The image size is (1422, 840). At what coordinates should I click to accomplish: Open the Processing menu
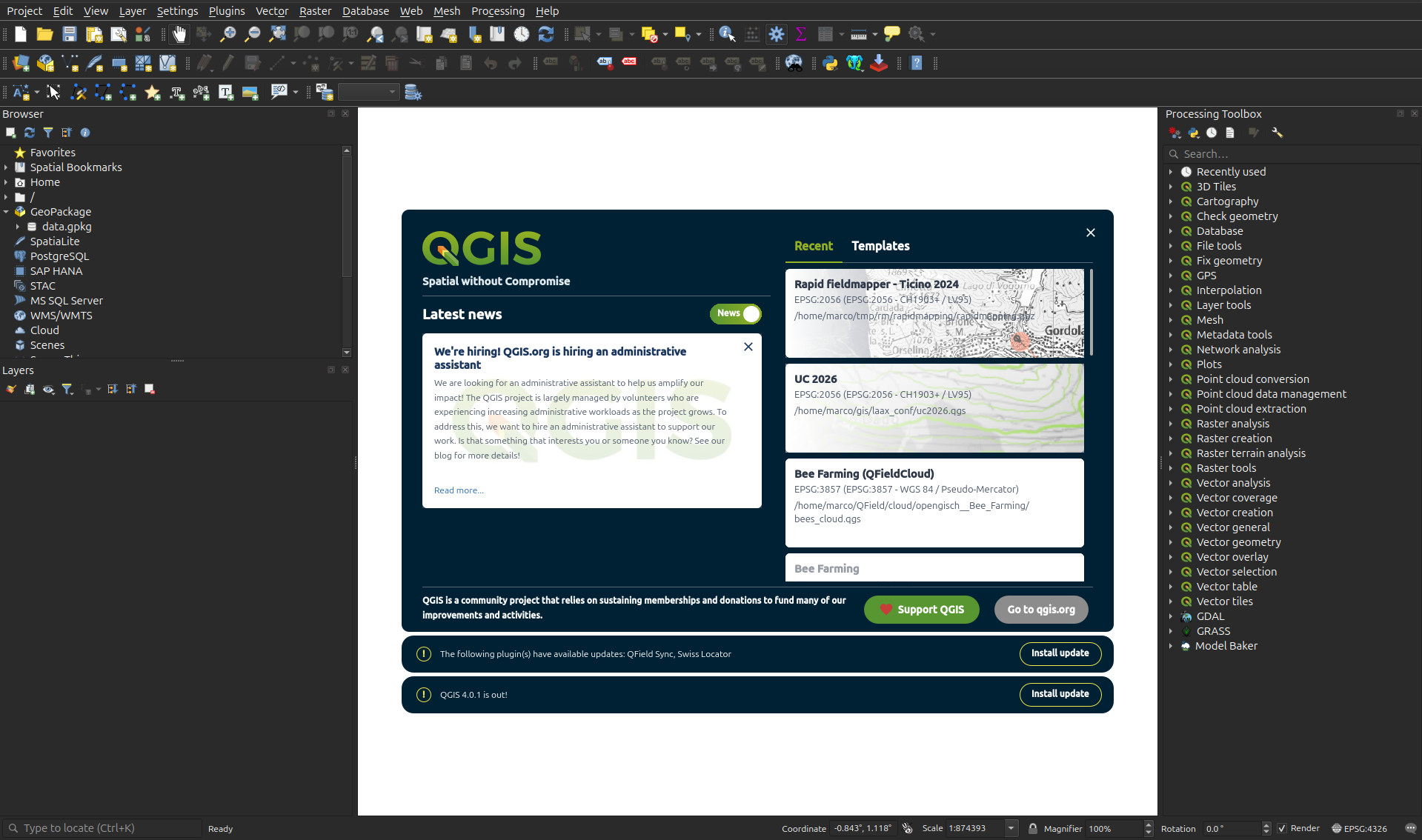497,11
